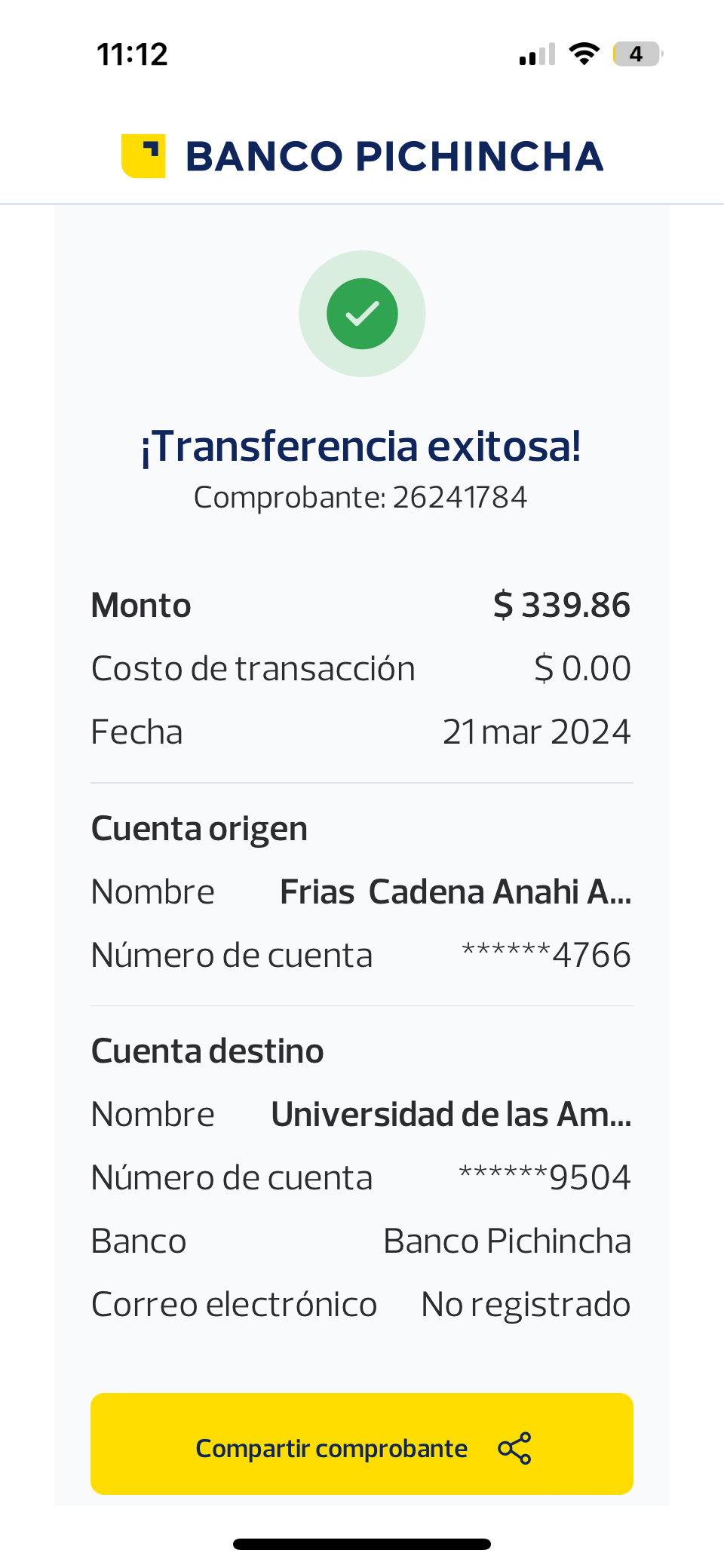Tap the Cuenta destino section heading
The height and width of the screenshot is (1568, 724).
pos(207,1051)
